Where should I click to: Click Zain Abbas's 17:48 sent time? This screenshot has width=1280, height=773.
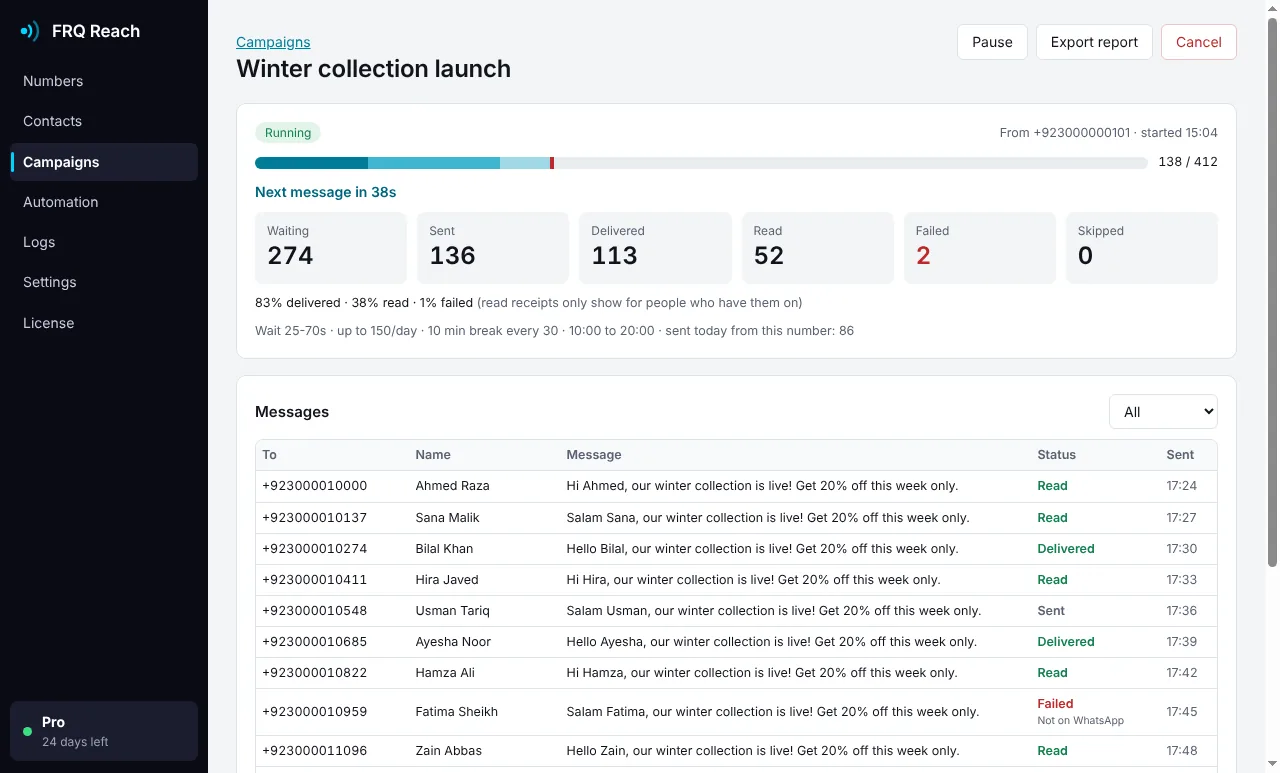tap(1182, 751)
